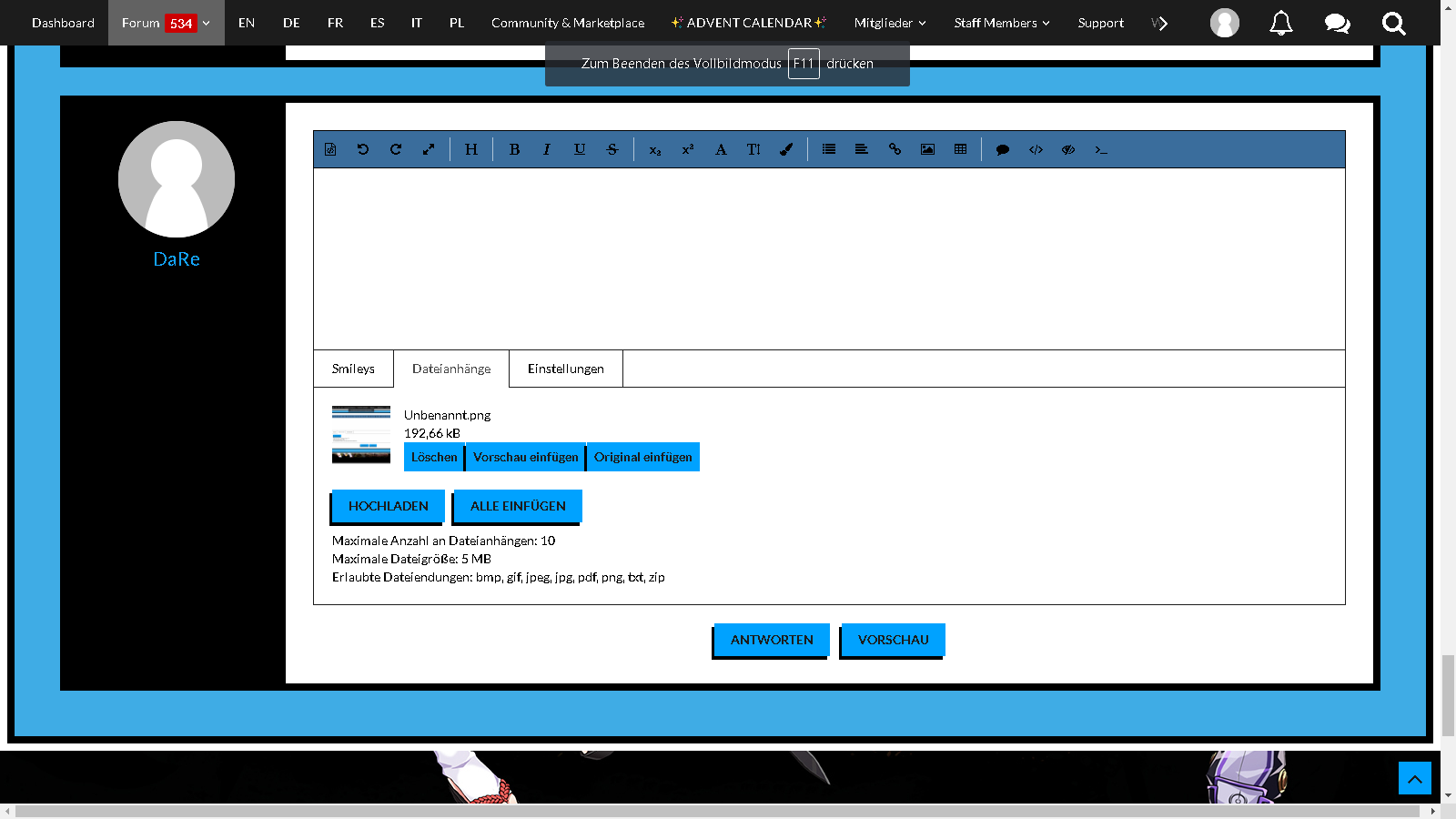Click Löschen to remove Unbenannt.png

[434, 457]
